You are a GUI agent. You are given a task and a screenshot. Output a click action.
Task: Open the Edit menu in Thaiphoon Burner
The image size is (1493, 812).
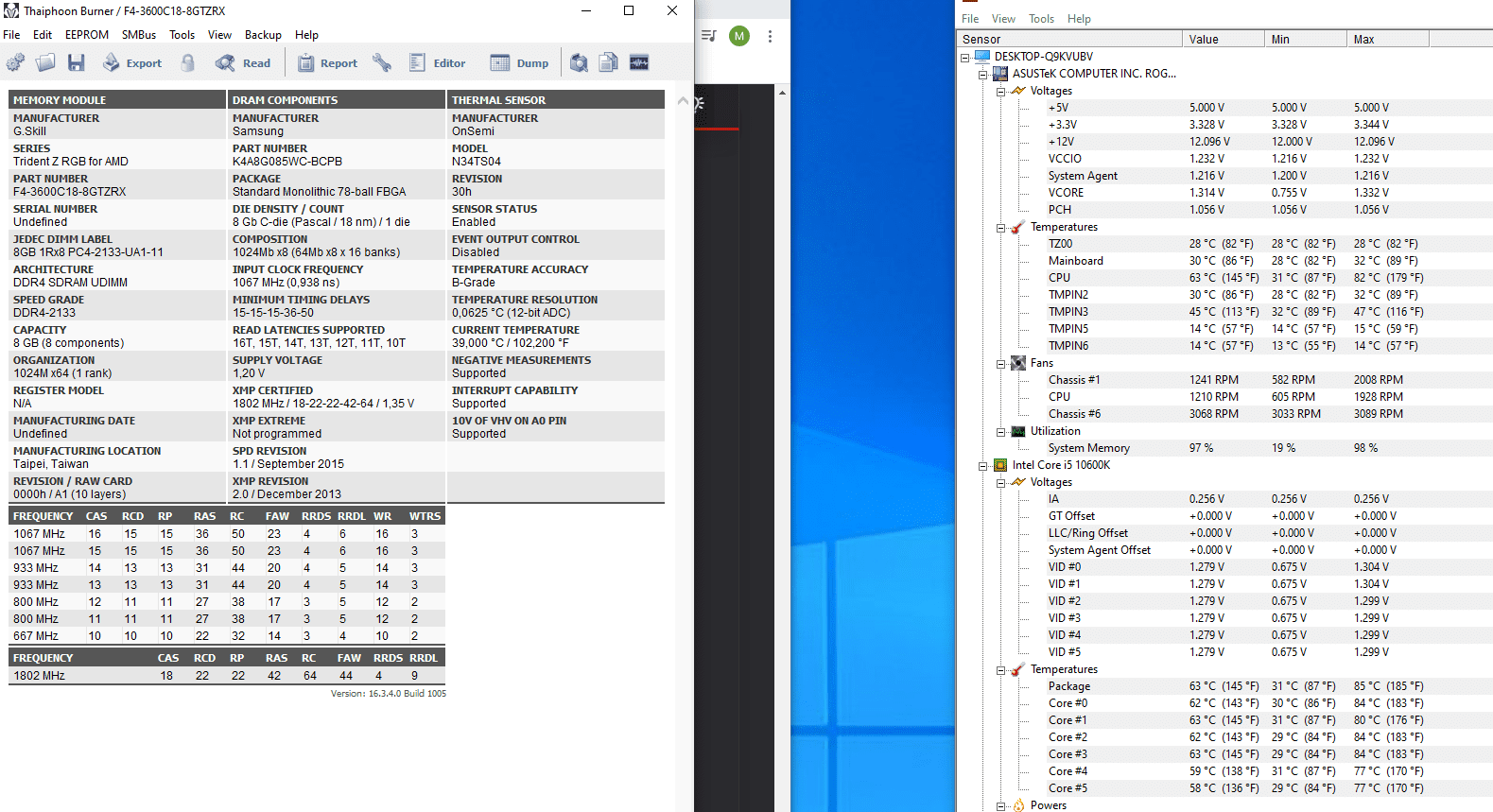(43, 34)
